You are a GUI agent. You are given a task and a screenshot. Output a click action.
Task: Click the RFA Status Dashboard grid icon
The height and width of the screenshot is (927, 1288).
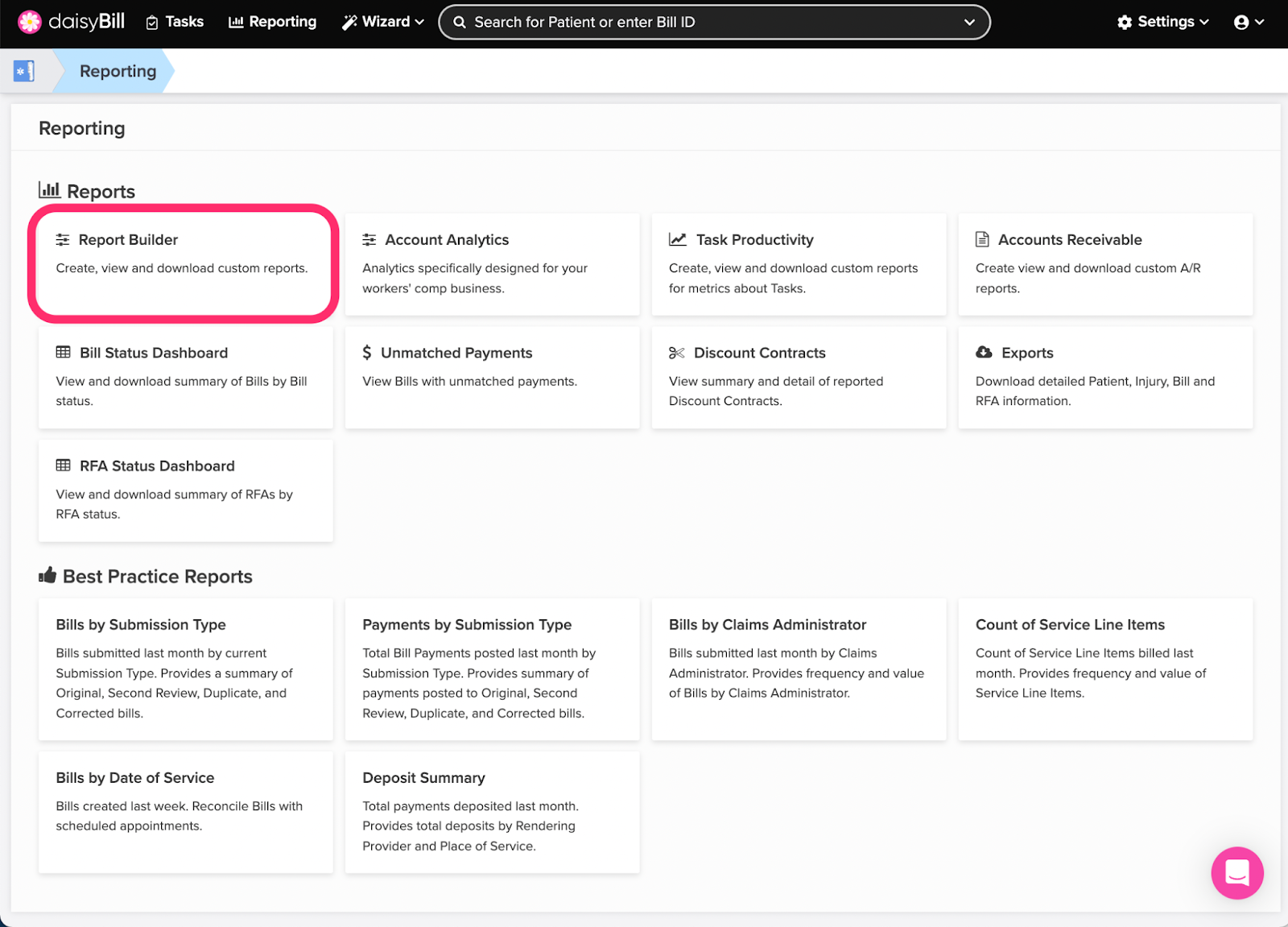63,465
